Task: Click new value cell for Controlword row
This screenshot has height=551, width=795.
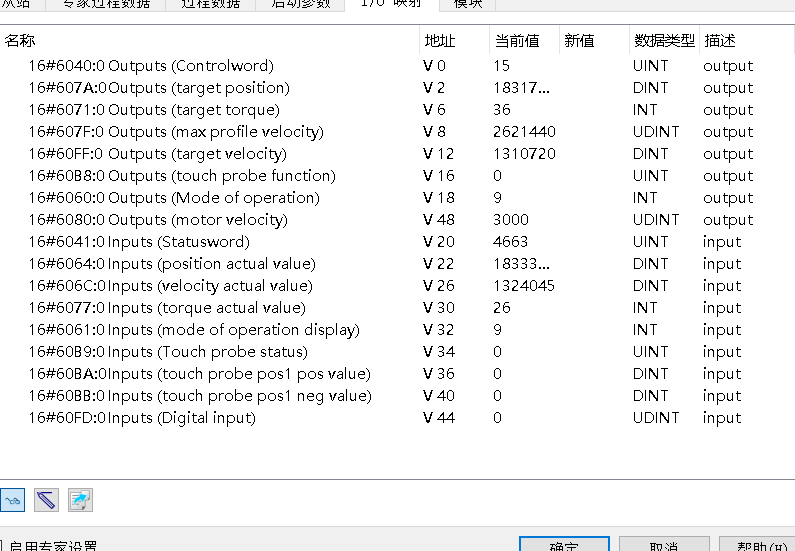Action: point(594,66)
